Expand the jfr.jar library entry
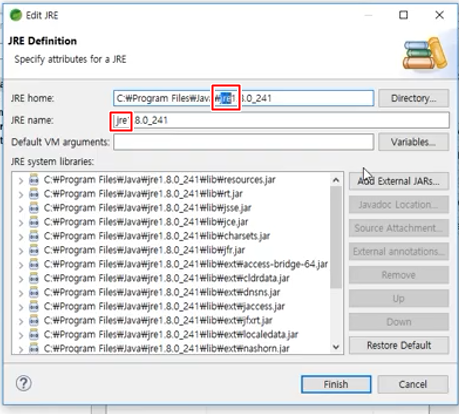 [x=21, y=251]
